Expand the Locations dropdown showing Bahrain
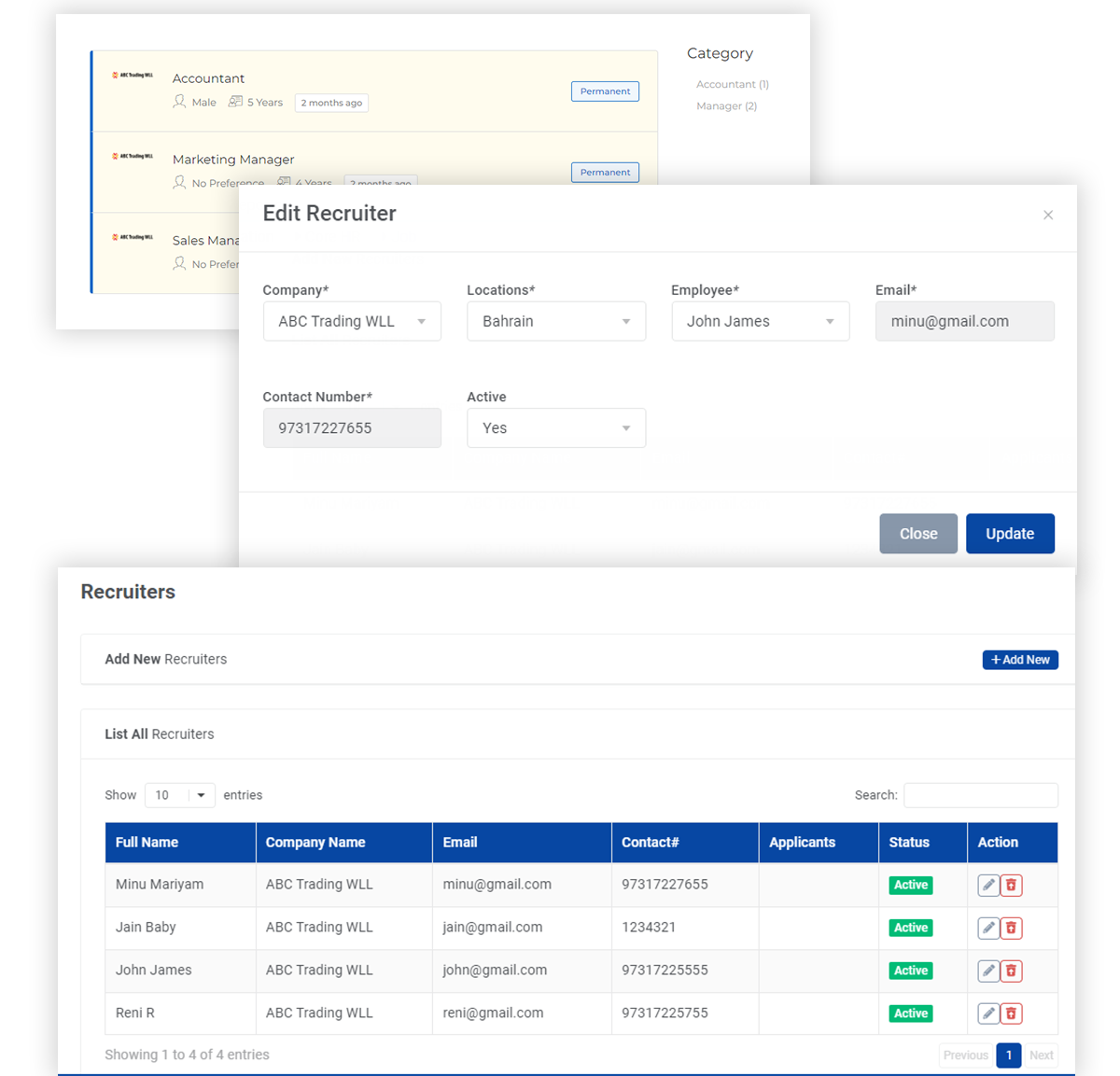Viewport: 1120px width, 1076px height. pyautogui.click(x=556, y=321)
